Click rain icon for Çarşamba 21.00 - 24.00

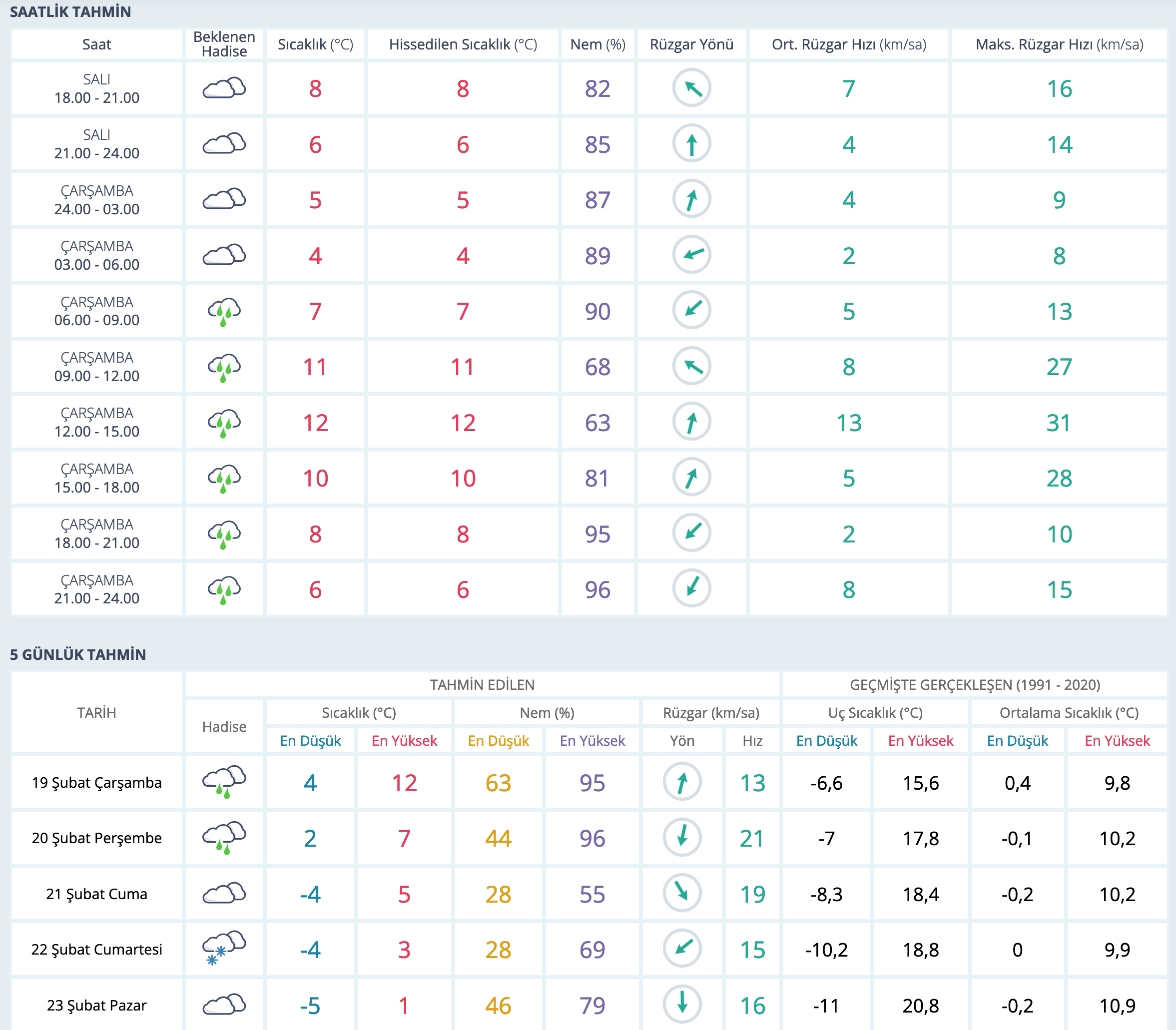point(224,590)
